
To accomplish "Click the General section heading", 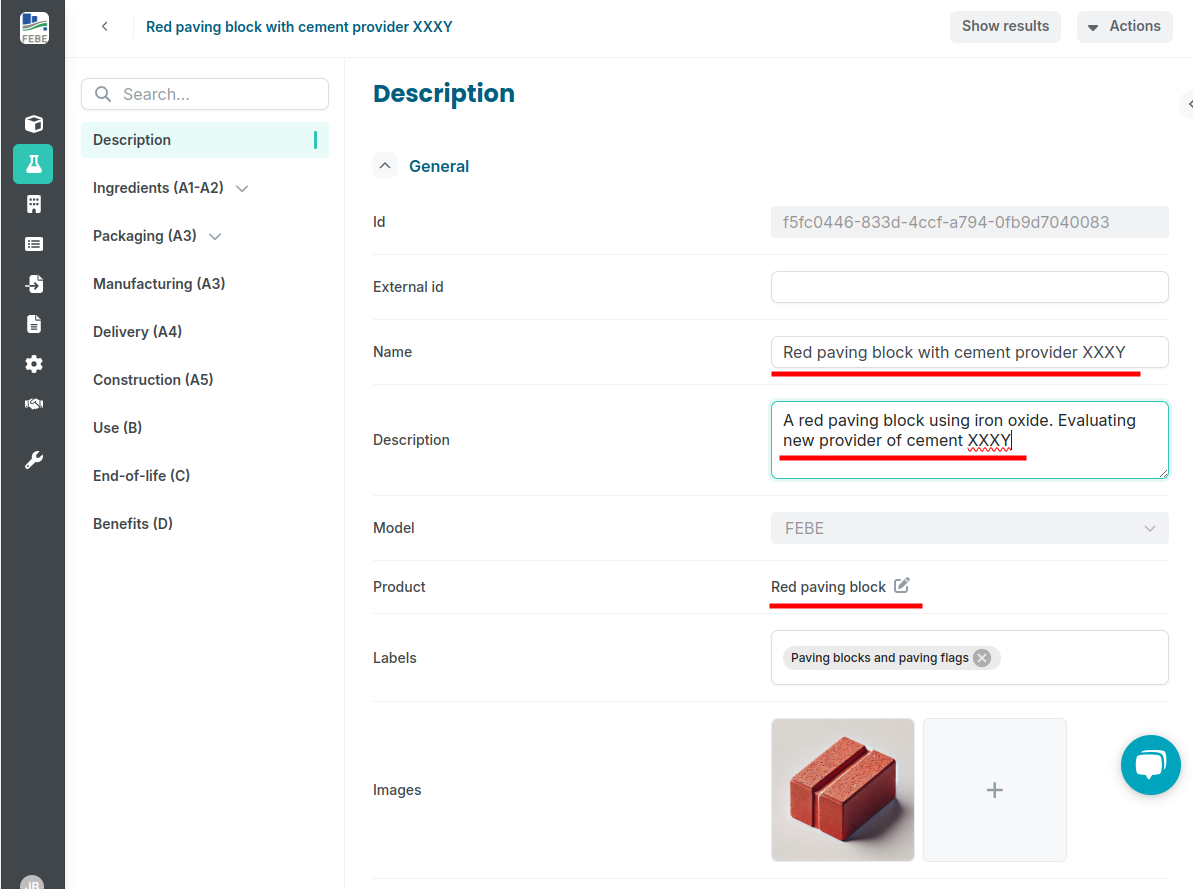I will point(439,166).
